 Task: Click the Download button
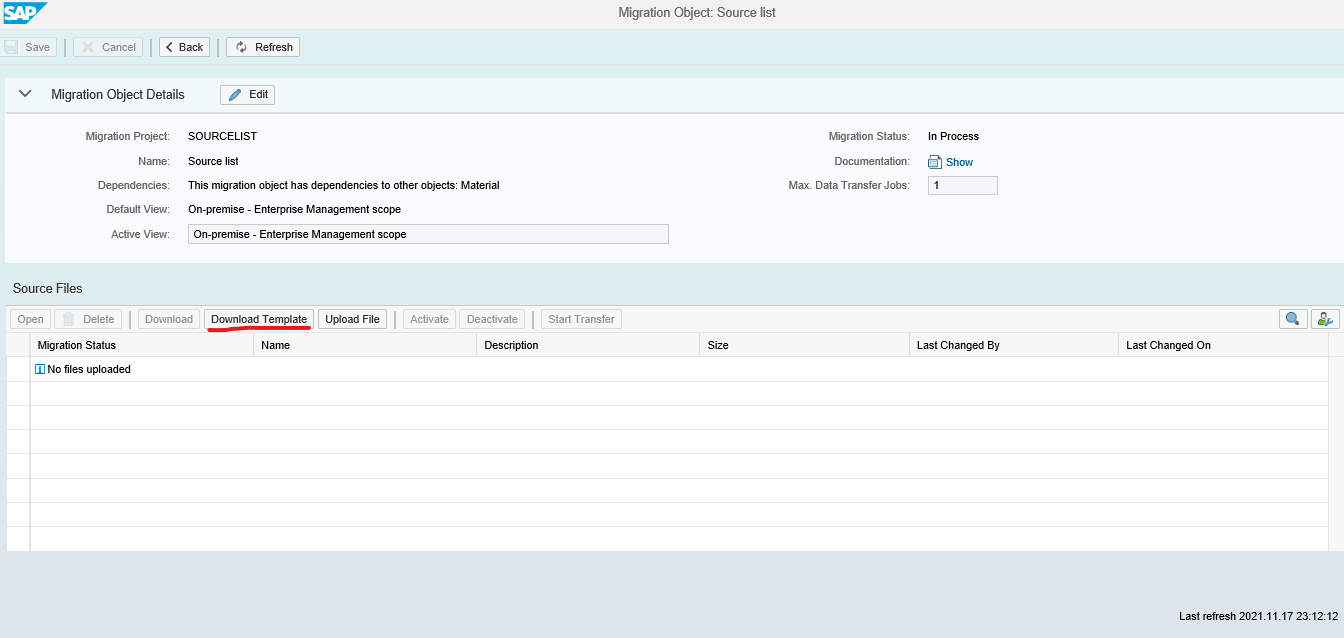pyautogui.click(x=168, y=318)
